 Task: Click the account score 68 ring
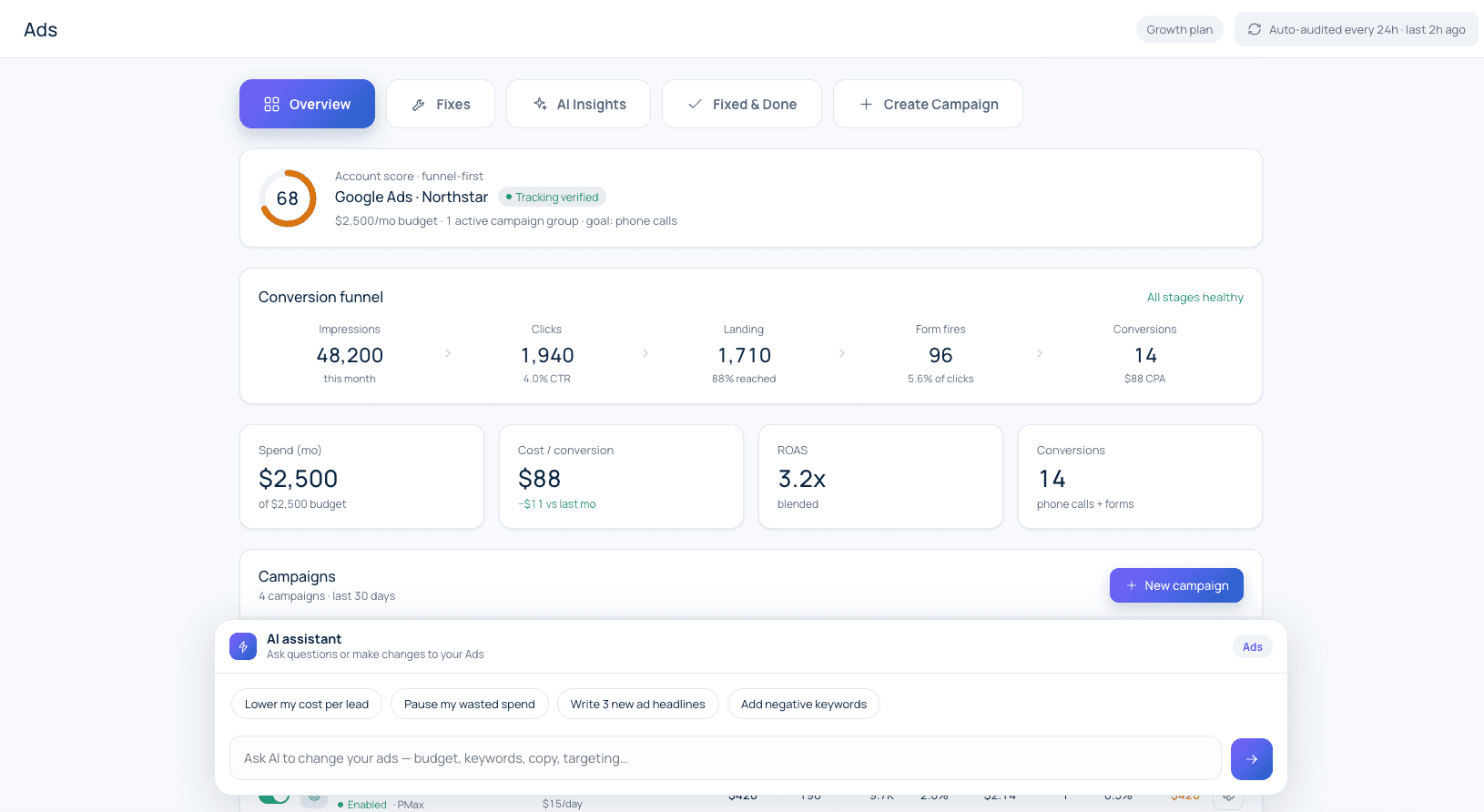point(288,198)
